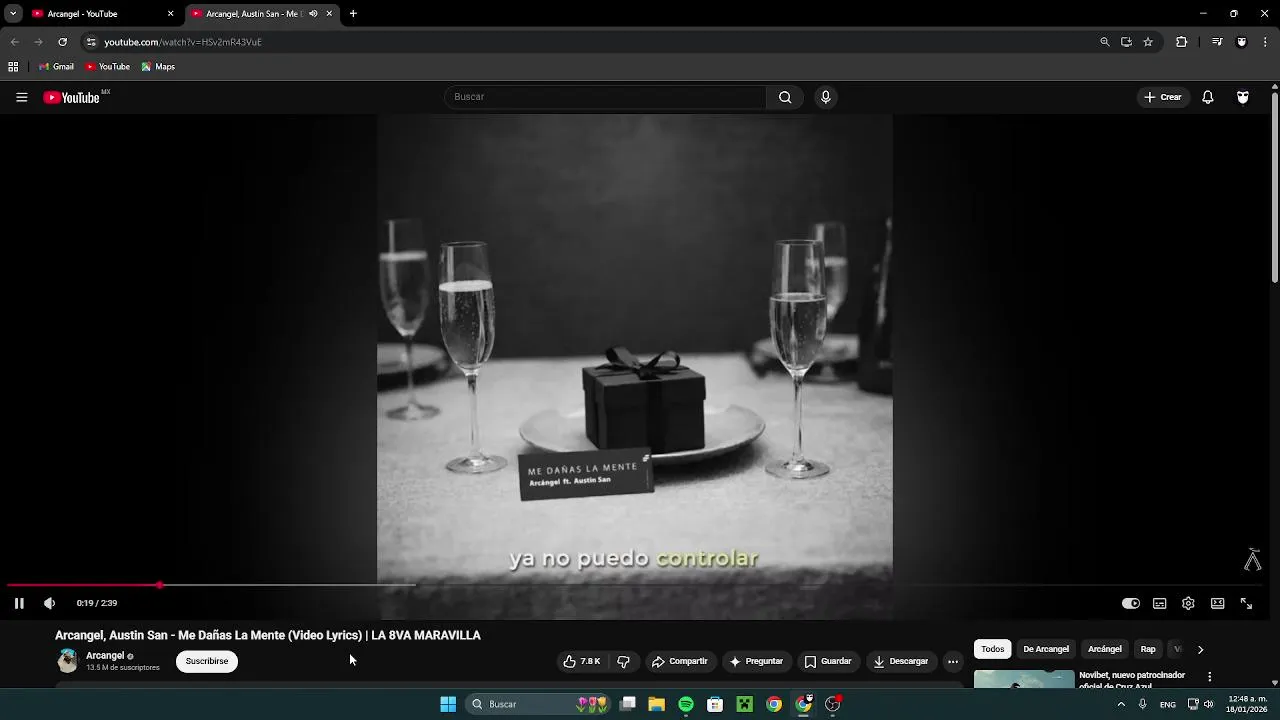Image resolution: width=1280 pixels, height=720 pixels.
Task: Install the app from the address bar icon
Action: (1126, 42)
